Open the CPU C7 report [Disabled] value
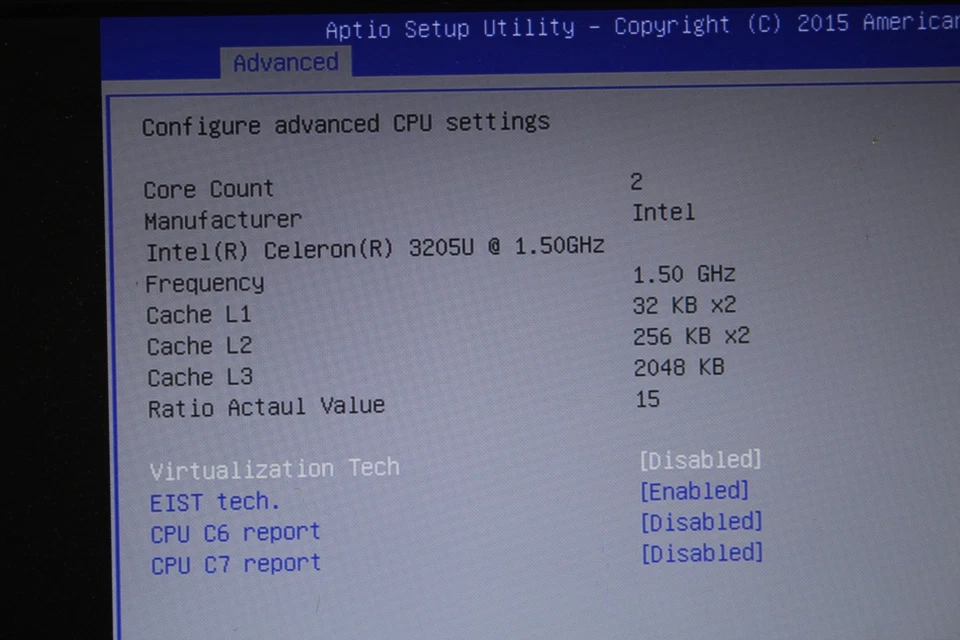The width and height of the screenshot is (960, 640). (702, 554)
